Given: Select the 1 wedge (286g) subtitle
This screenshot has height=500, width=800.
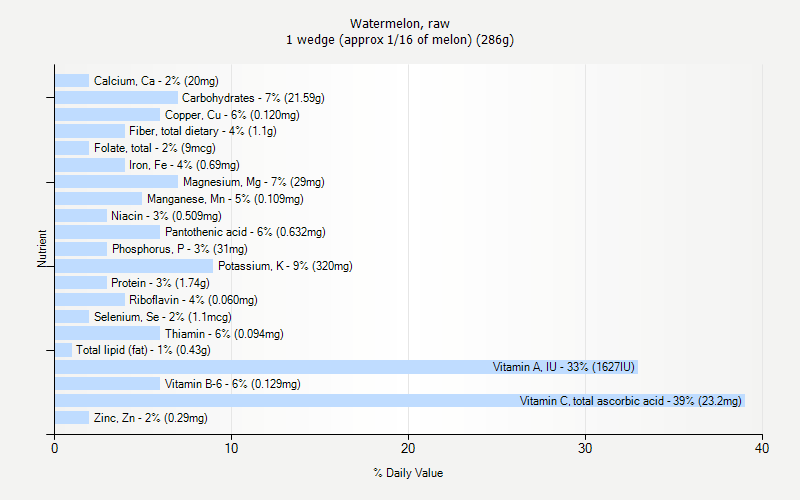Looking at the screenshot, I should click(400, 40).
